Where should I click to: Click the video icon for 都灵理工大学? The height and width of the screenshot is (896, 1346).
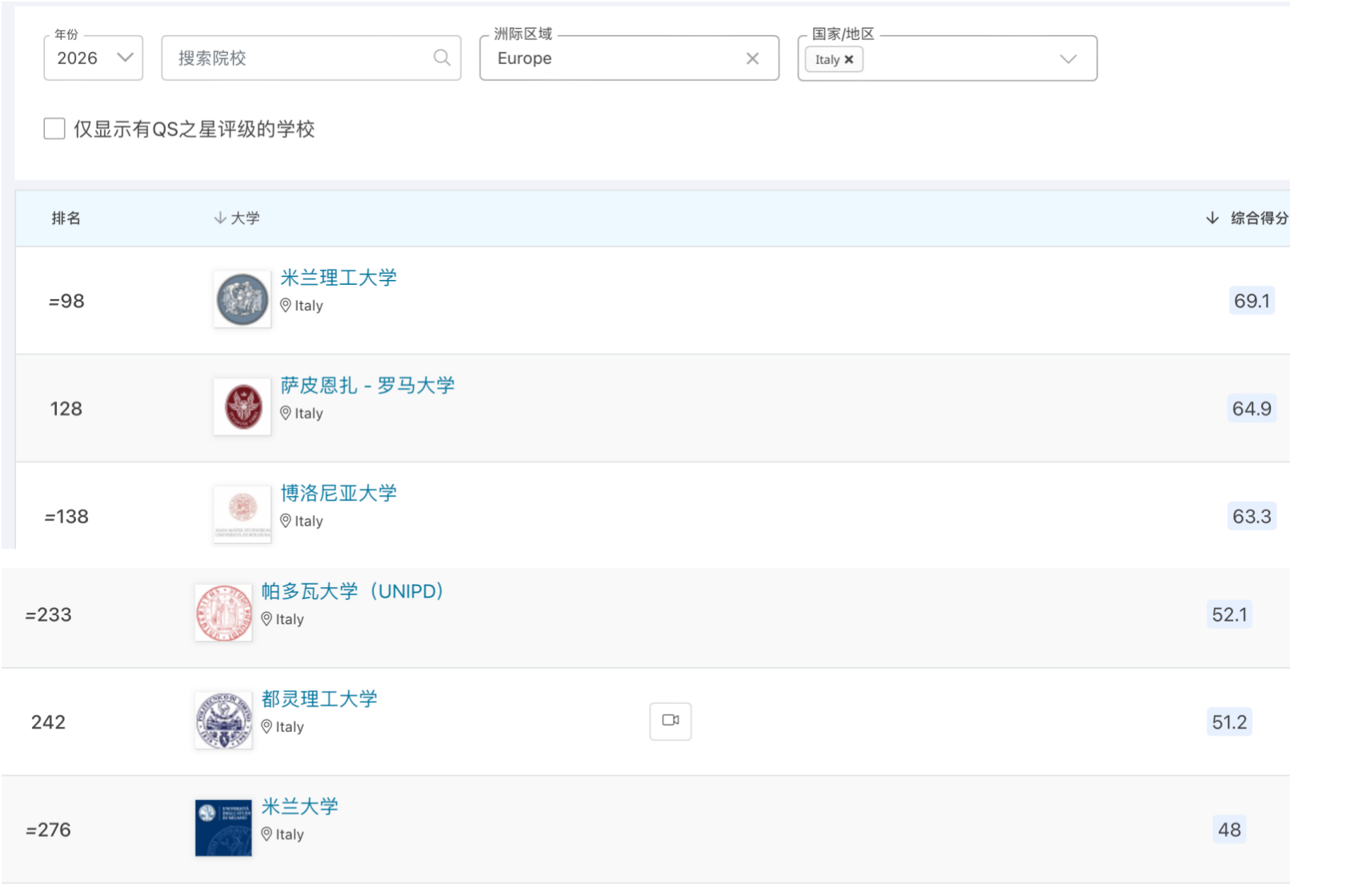pyautogui.click(x=671, y=721)
